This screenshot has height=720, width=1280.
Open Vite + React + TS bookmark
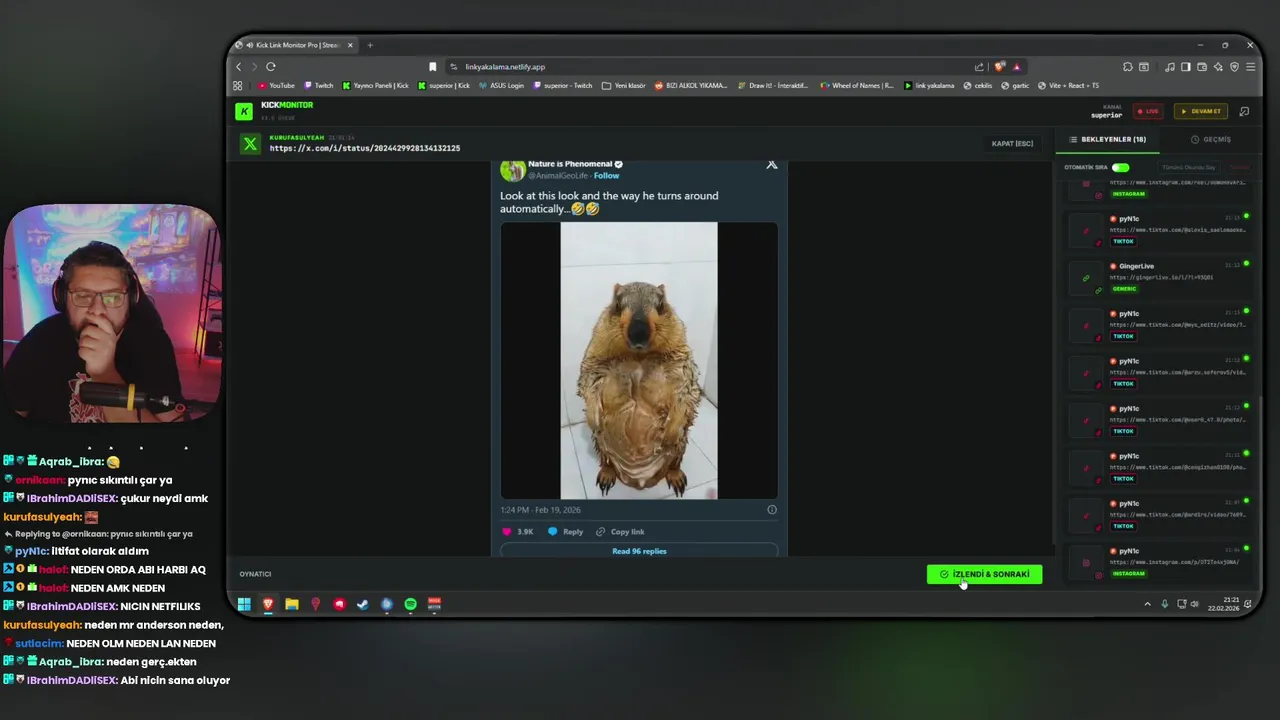click(1068, 86)
